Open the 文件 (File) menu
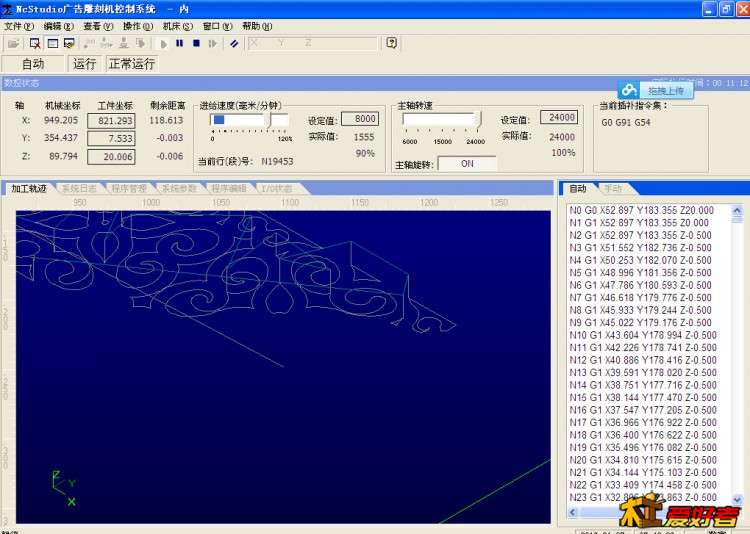 click(x=19, y=26)
